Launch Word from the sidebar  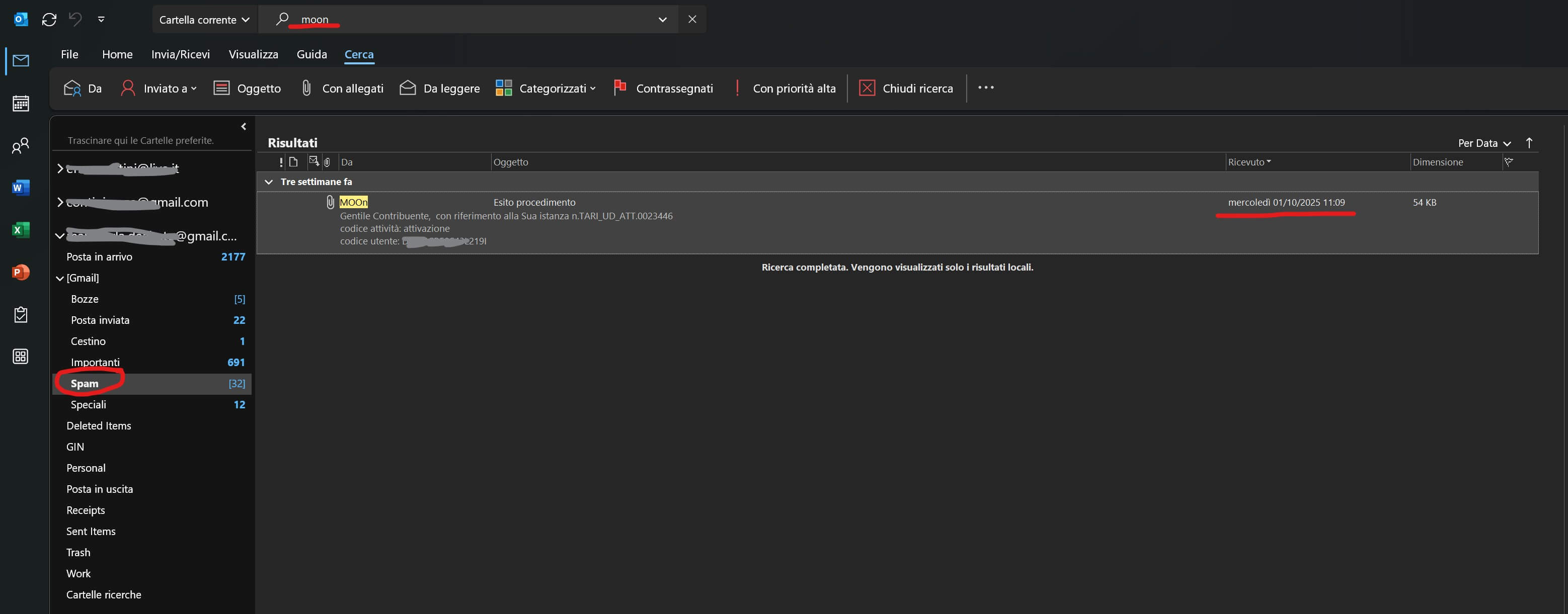point(21,188)
